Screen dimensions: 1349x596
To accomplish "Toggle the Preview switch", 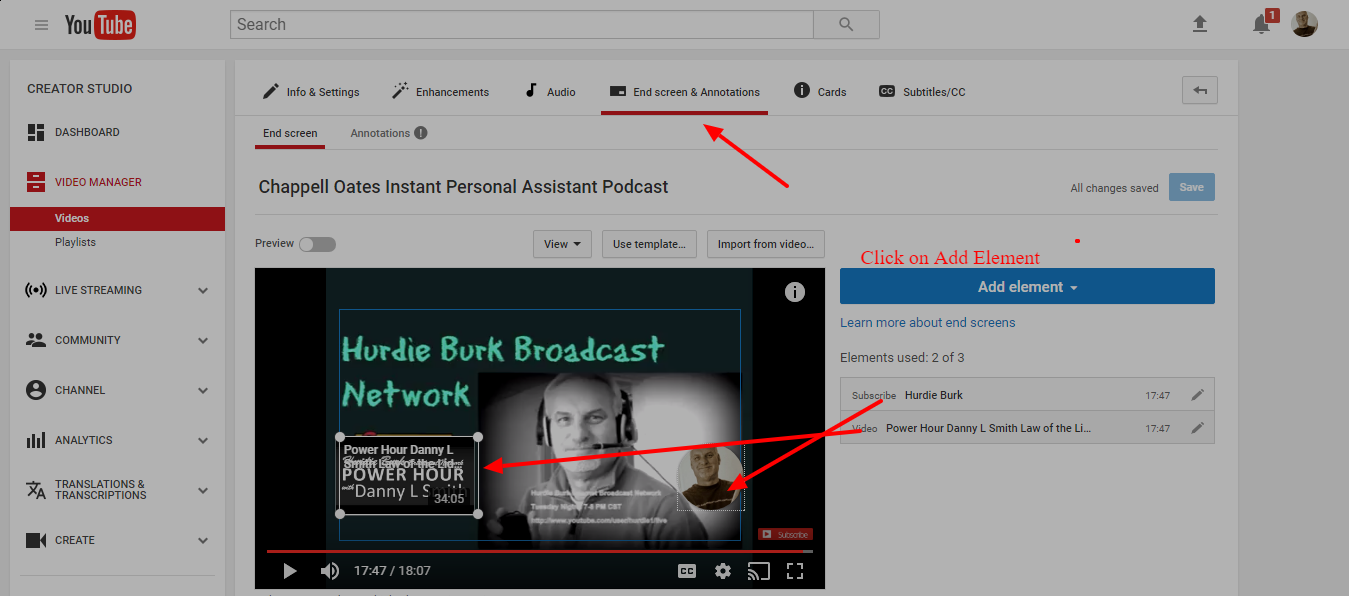I will click(317, 244).
